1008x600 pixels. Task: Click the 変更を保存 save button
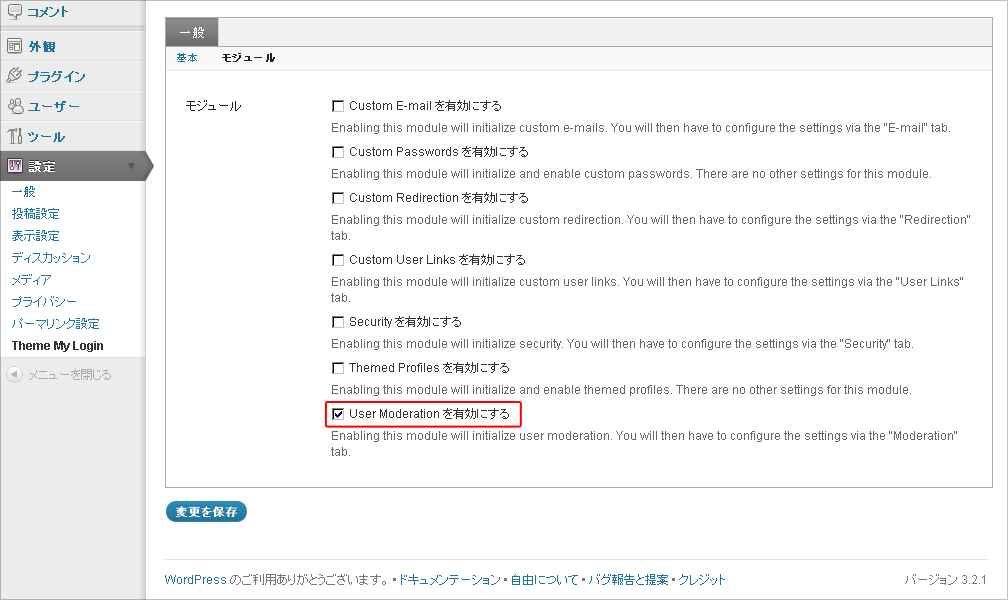206,512
